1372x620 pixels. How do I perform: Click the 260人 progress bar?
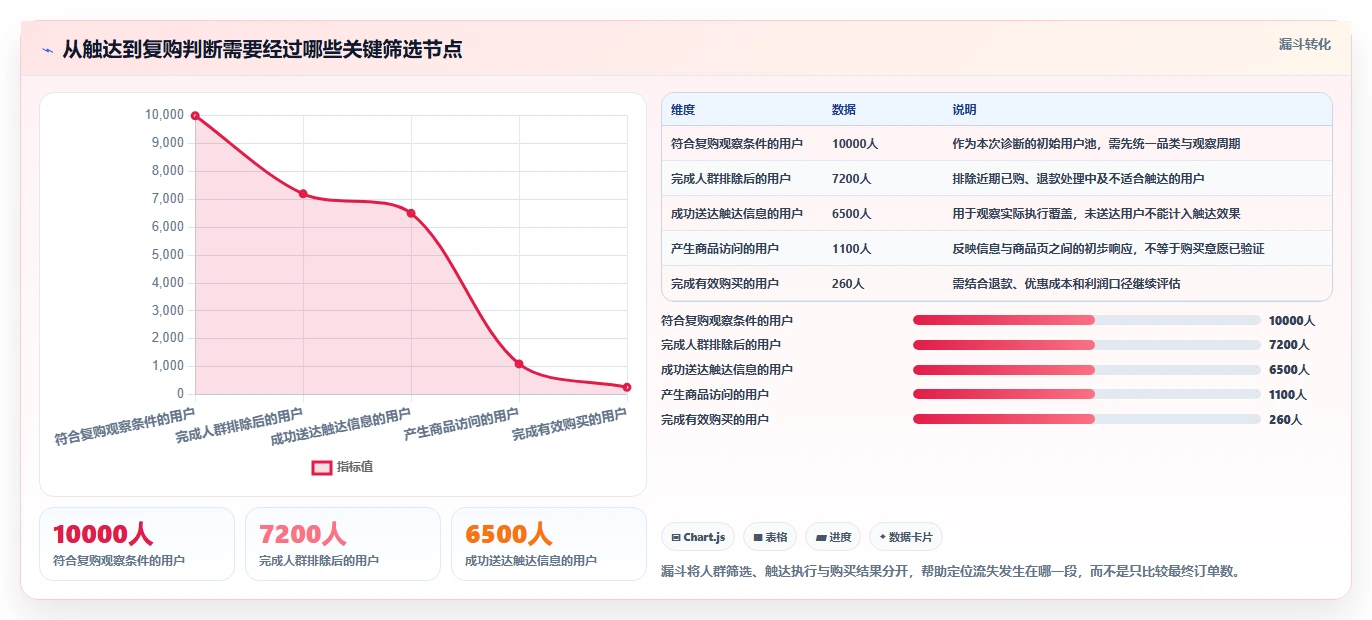click(x=1086, y=419)
